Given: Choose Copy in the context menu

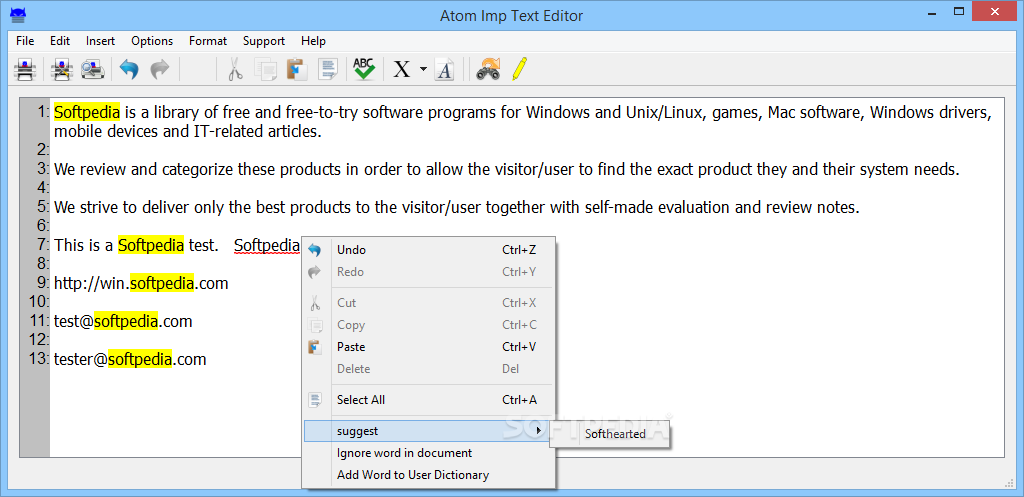Looking at the screenshot, I should (x=428, y=325).
